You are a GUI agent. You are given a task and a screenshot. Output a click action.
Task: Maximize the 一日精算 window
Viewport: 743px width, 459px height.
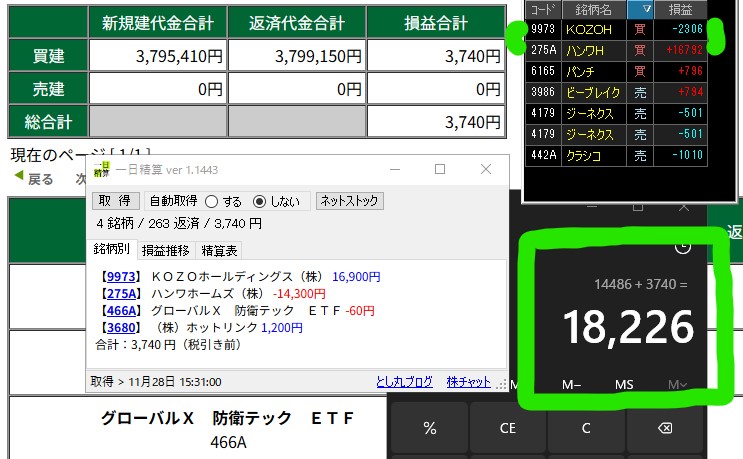[x=440, y=170]
